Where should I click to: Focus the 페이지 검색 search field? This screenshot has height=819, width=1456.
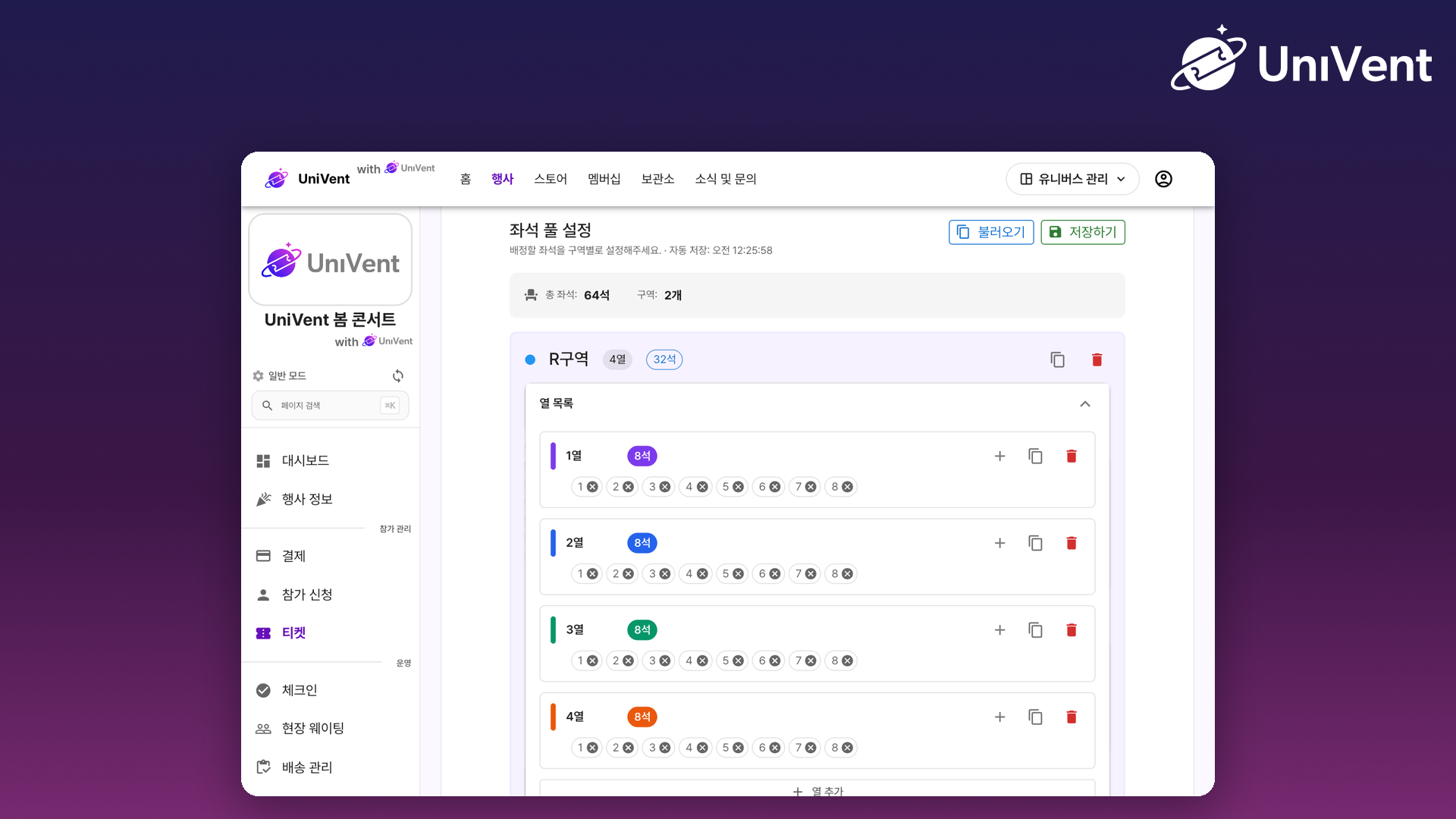[x=330, y=406]
